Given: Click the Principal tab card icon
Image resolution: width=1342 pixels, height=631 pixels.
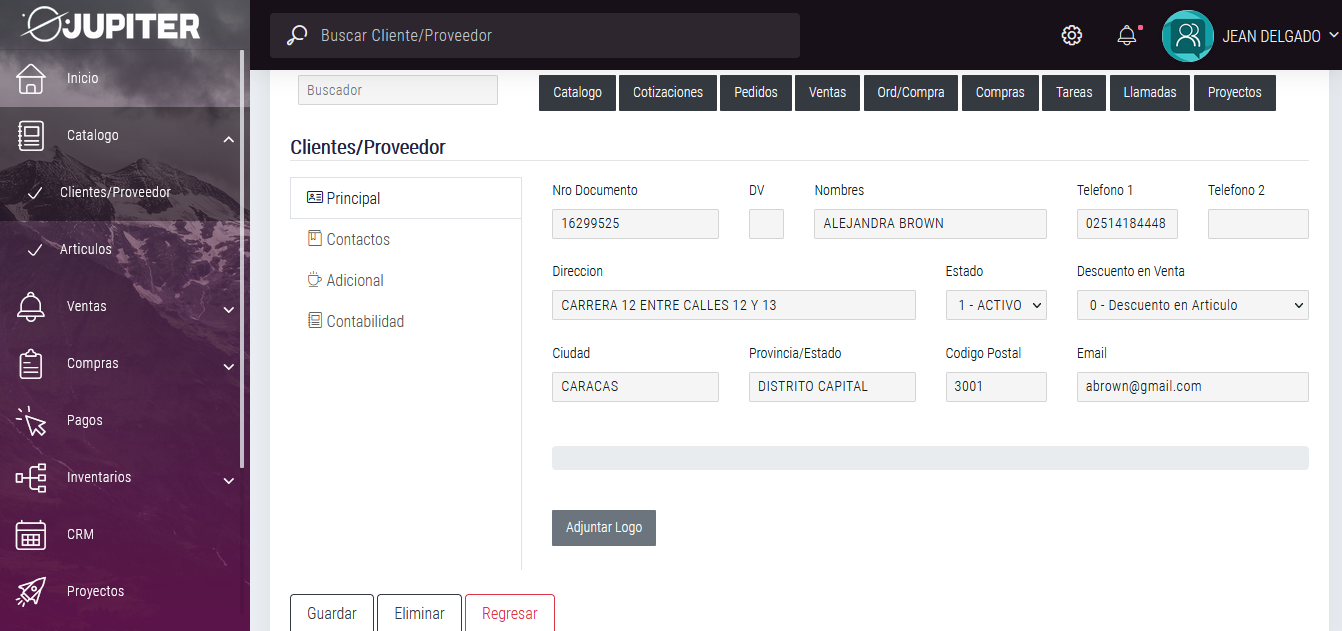Looking at the screenshot, I should (315, 198).
